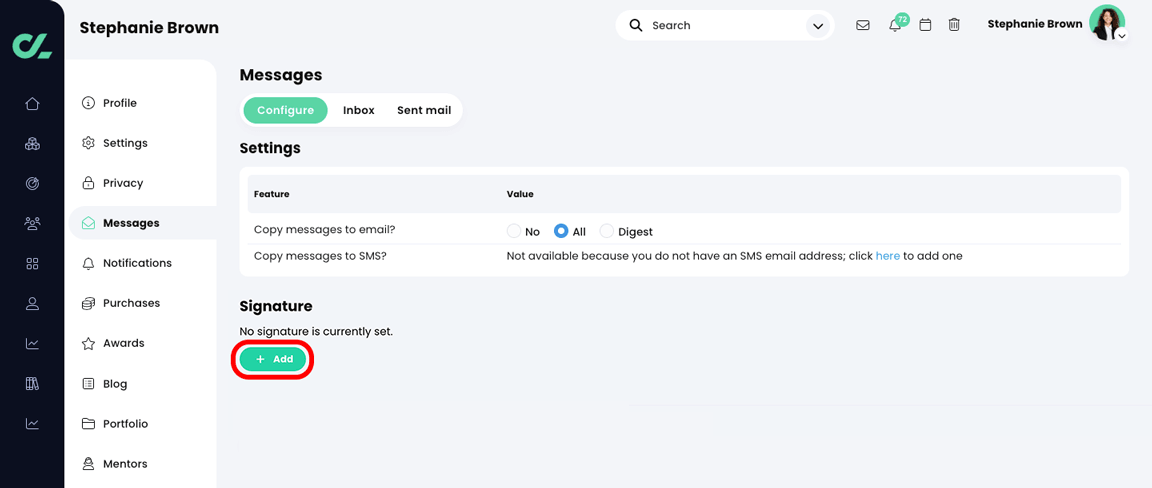Screen dimensions: 1152x488
Task: Open the cubes icon in left rail
Action: (32, 144)
